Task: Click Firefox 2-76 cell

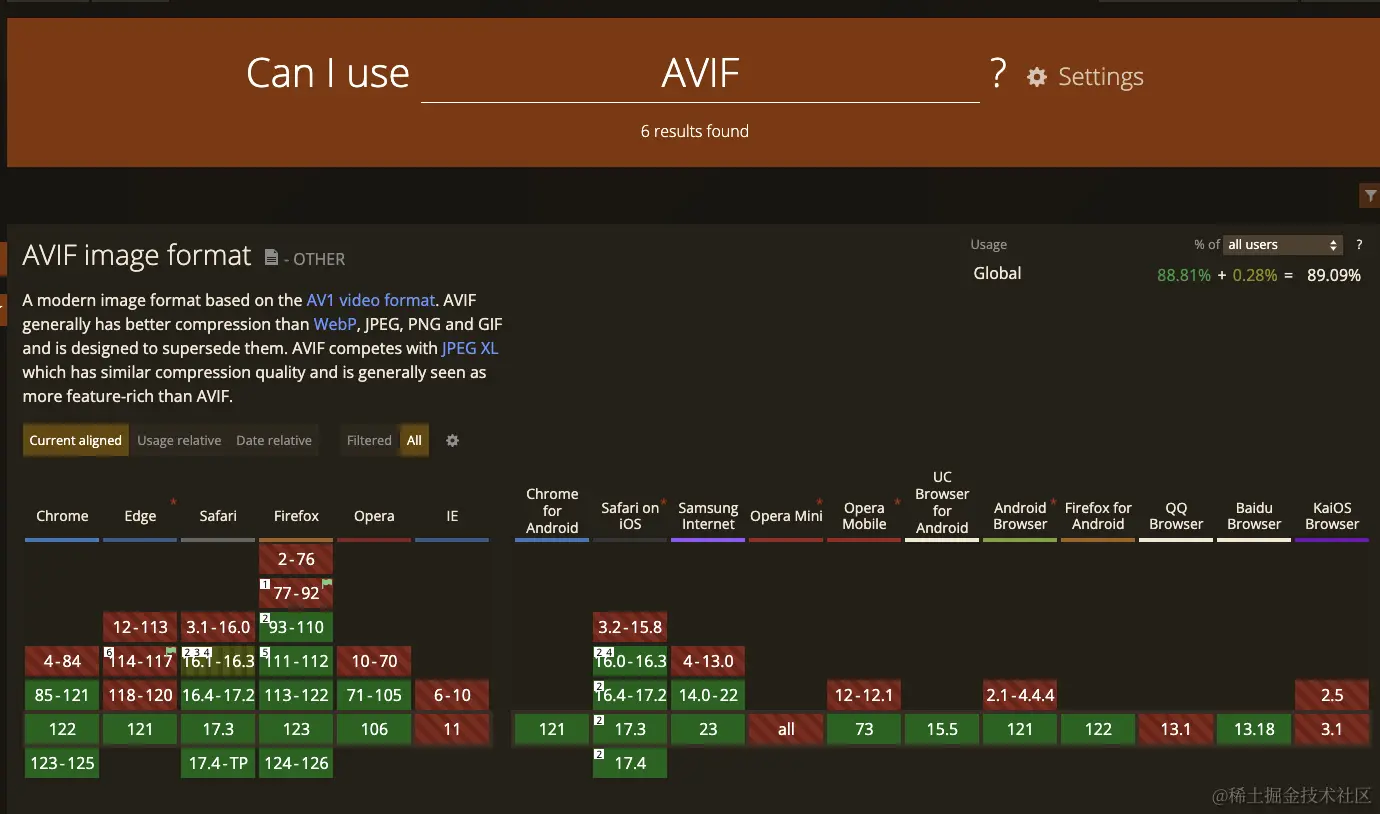Action: [x=296, y=559]
